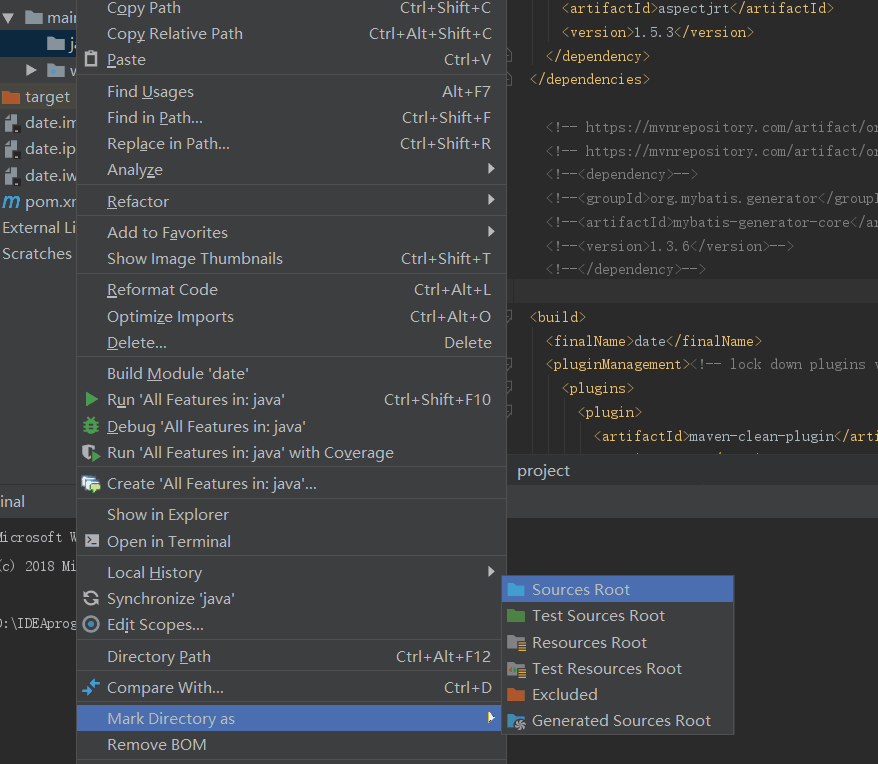Select Show Image Thumbnails entry

point(291,259)
